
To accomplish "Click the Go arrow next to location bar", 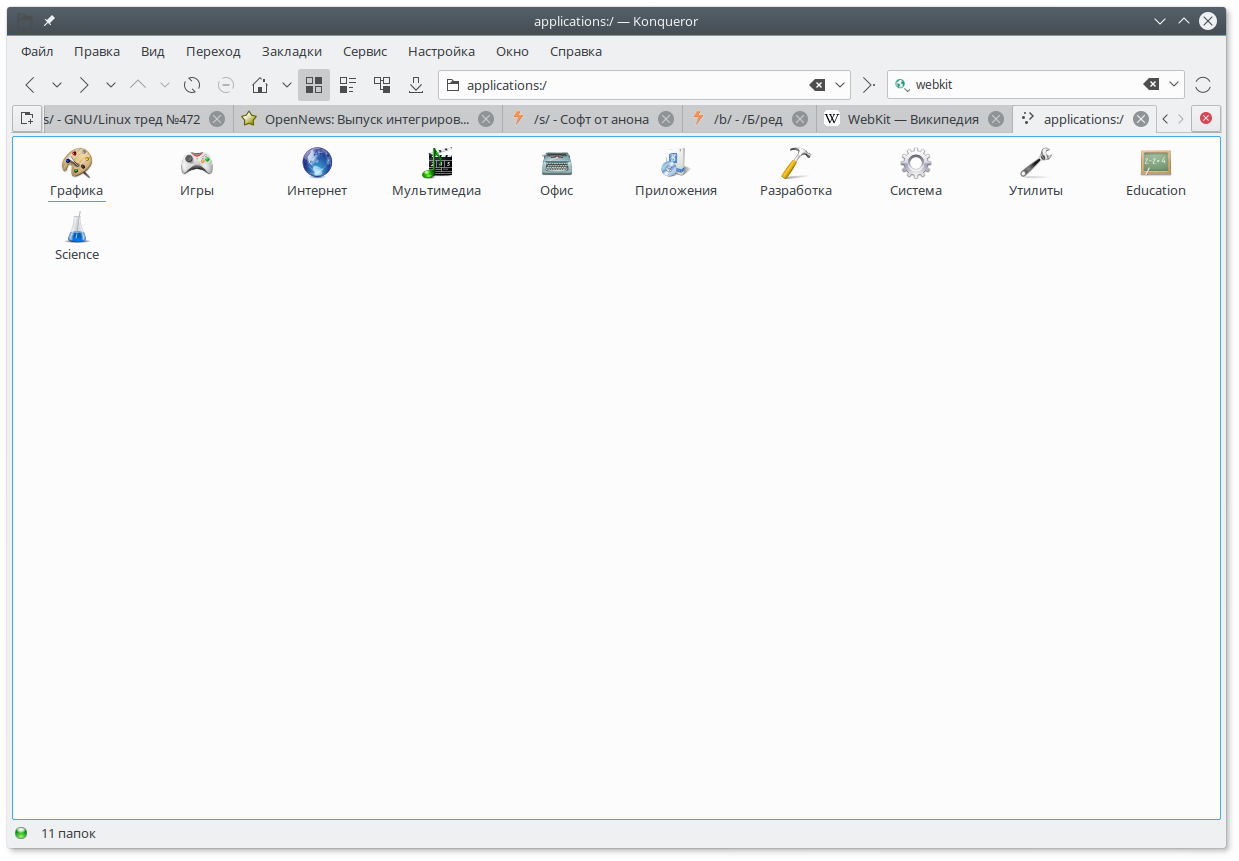I will [868, 85].
